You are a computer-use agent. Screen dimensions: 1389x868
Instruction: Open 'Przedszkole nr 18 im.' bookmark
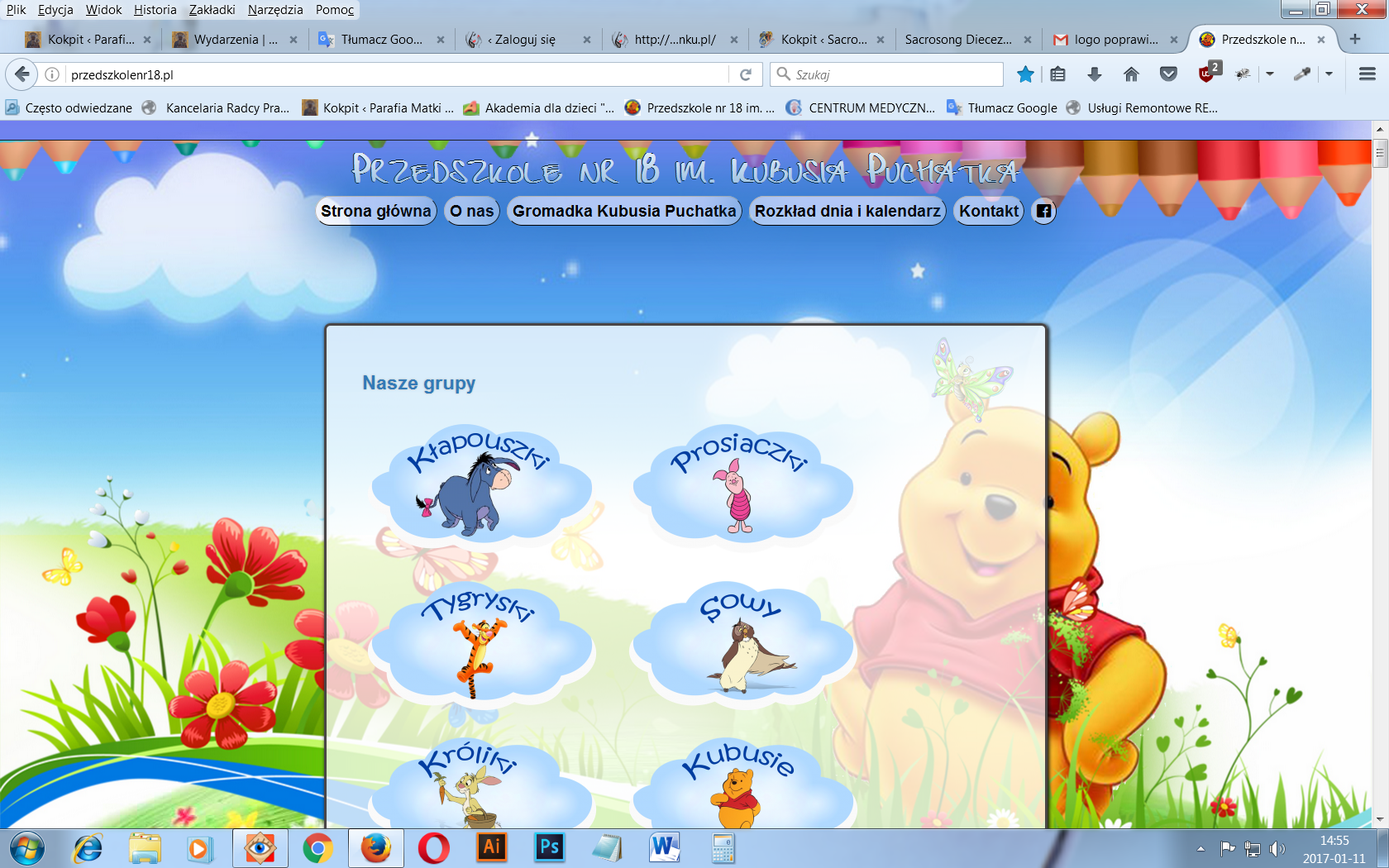pyautogui.click(x=700, y=107)
